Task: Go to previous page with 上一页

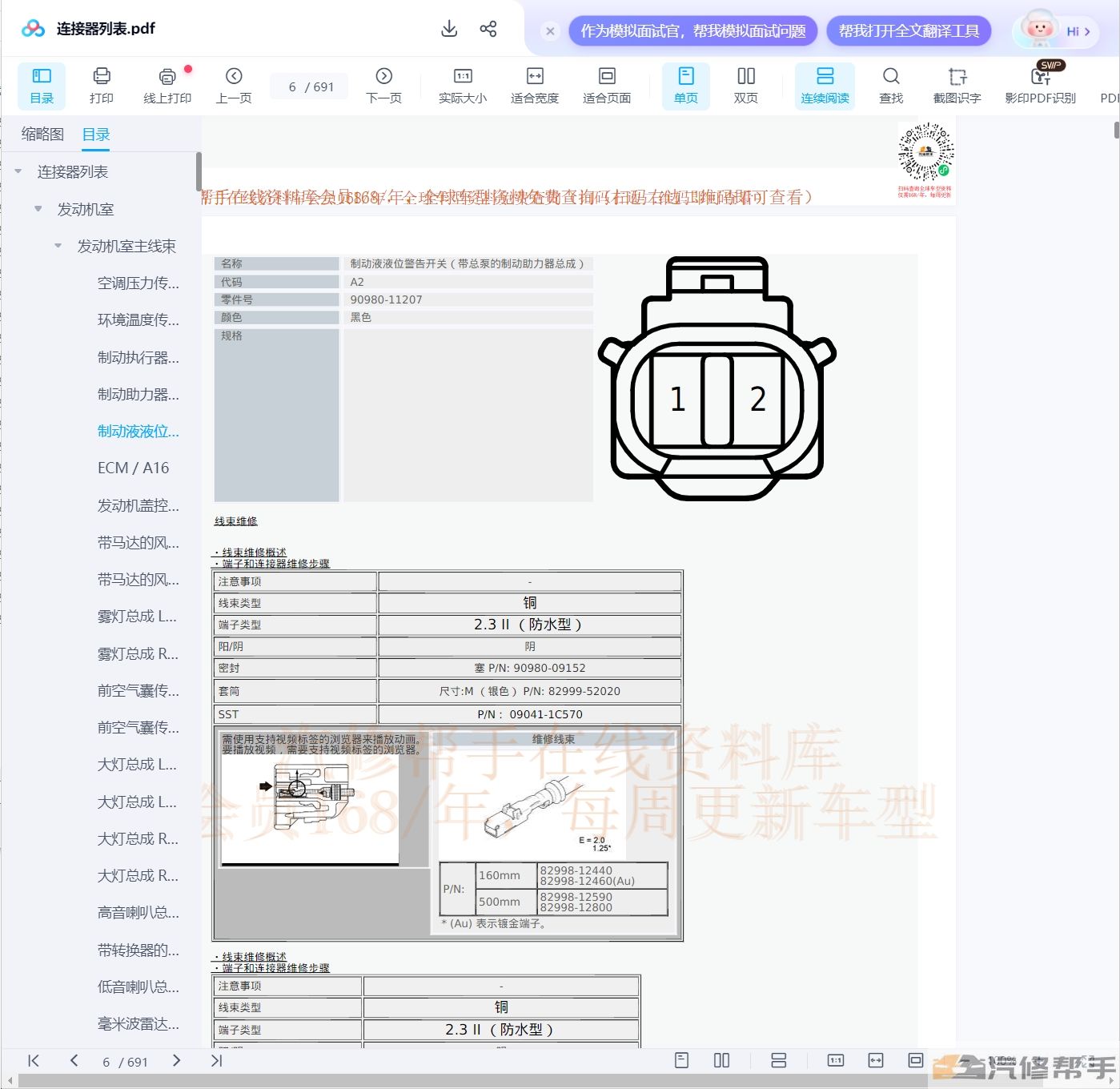Action: [x=234, y=86]
